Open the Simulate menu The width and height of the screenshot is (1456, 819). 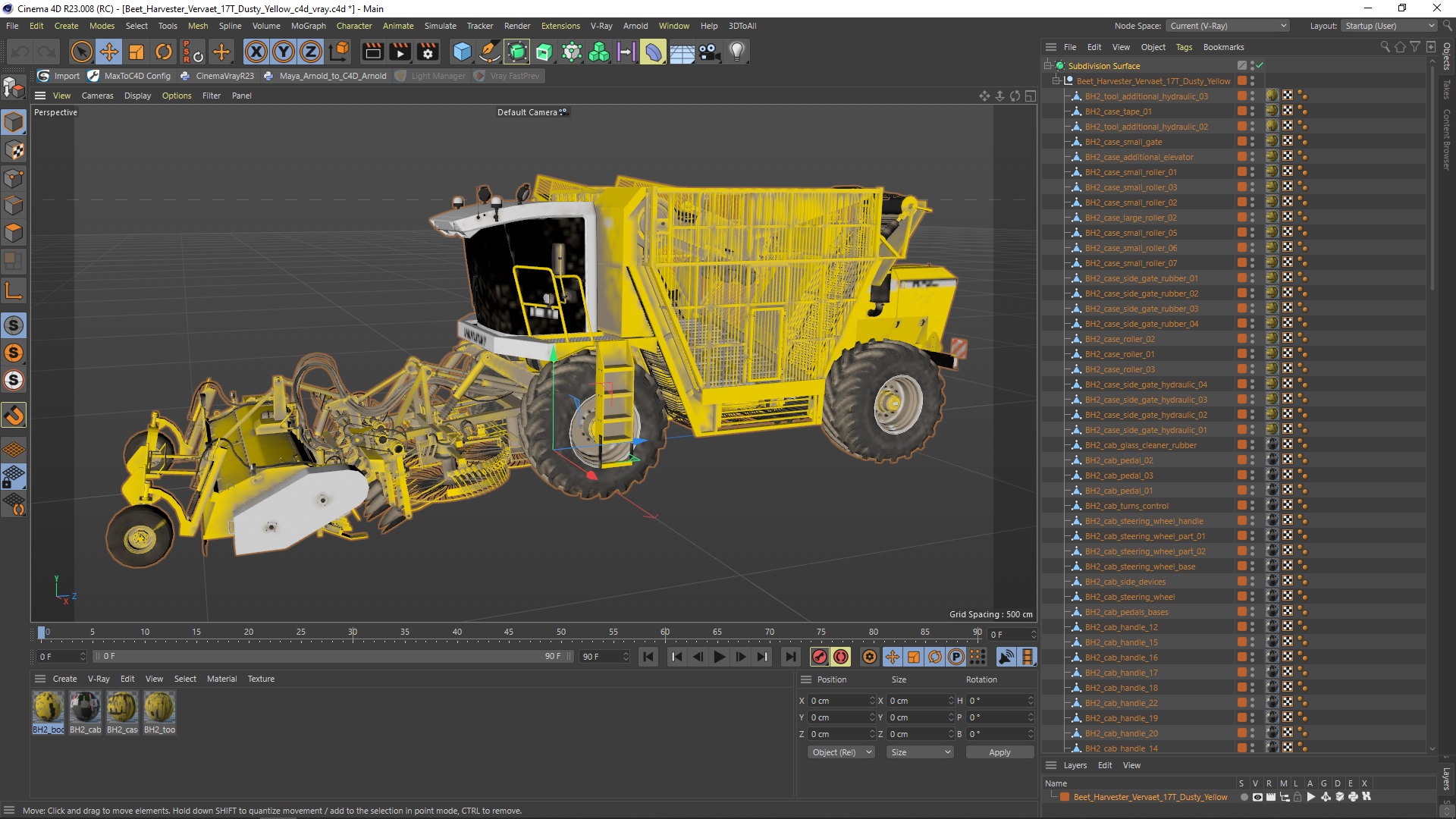[440, 26]
